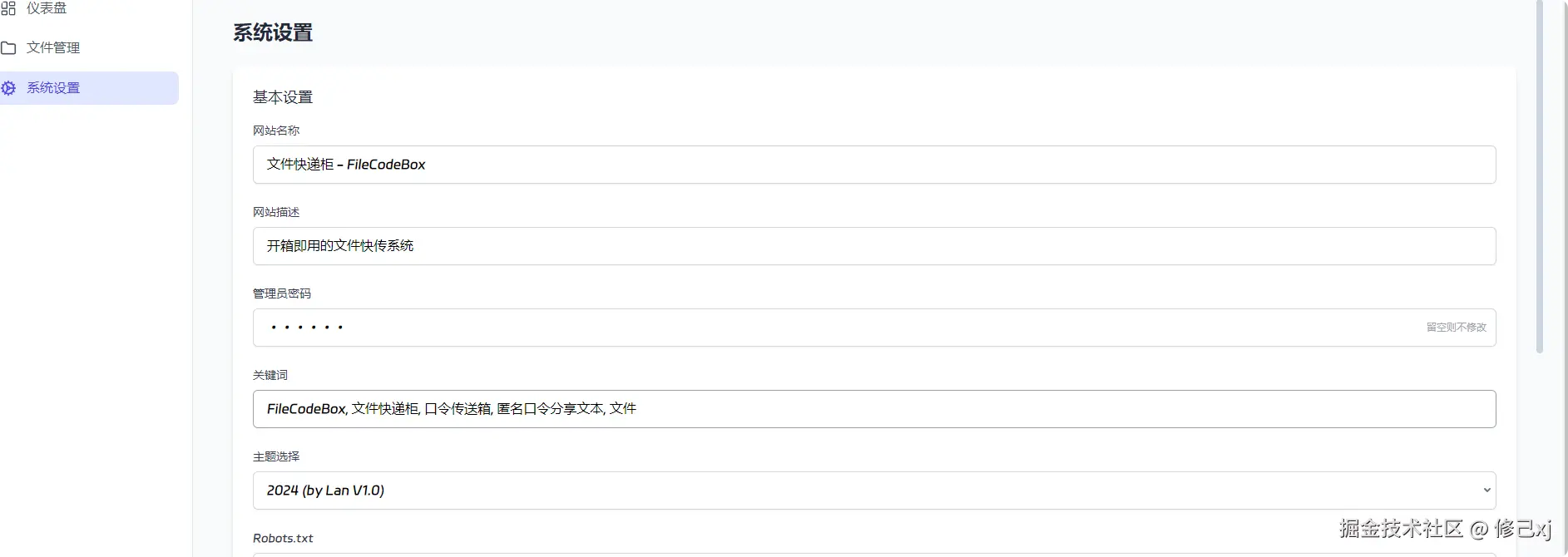Click the vertical page scrollbar
This screenshot has height=557, width=1568.
1540,176
